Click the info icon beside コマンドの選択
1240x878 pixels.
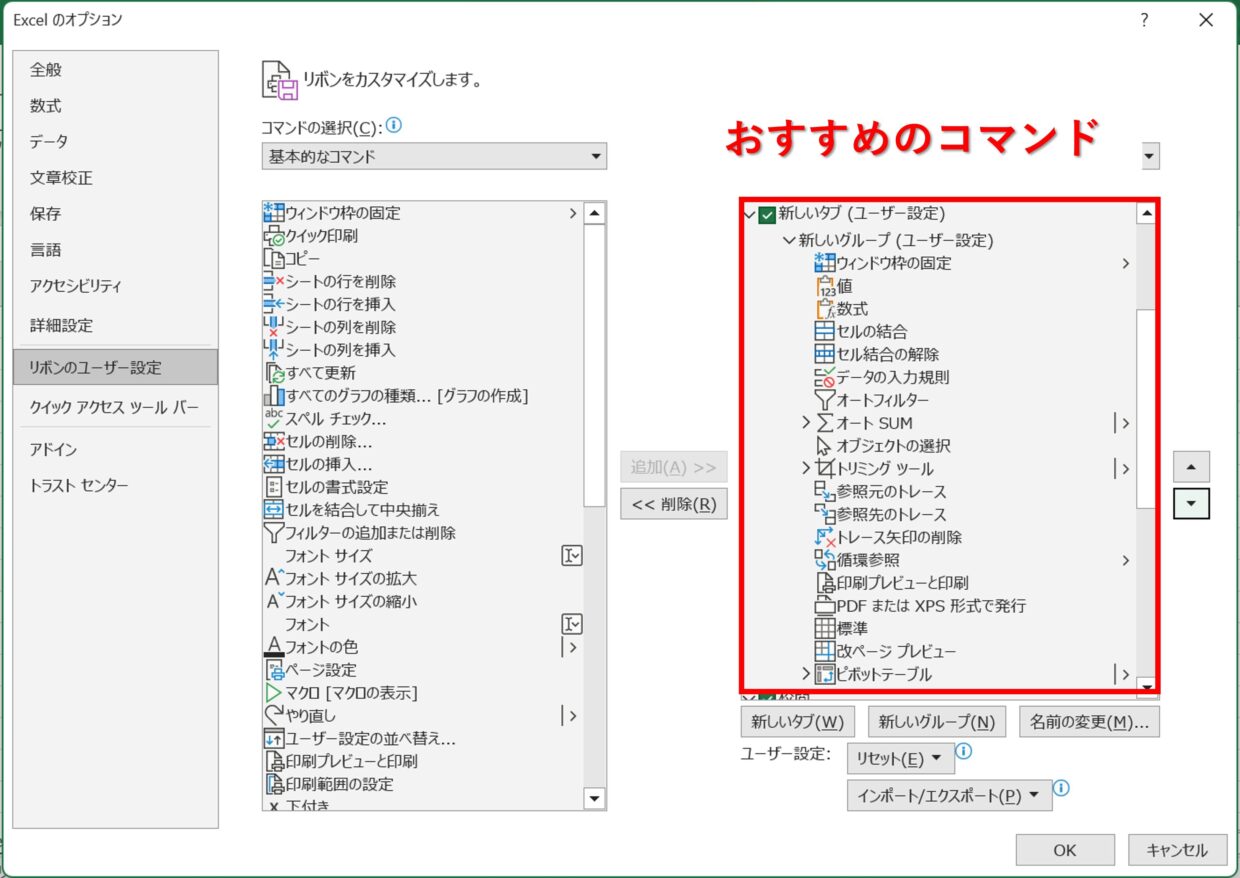click(x=394, y=126)
